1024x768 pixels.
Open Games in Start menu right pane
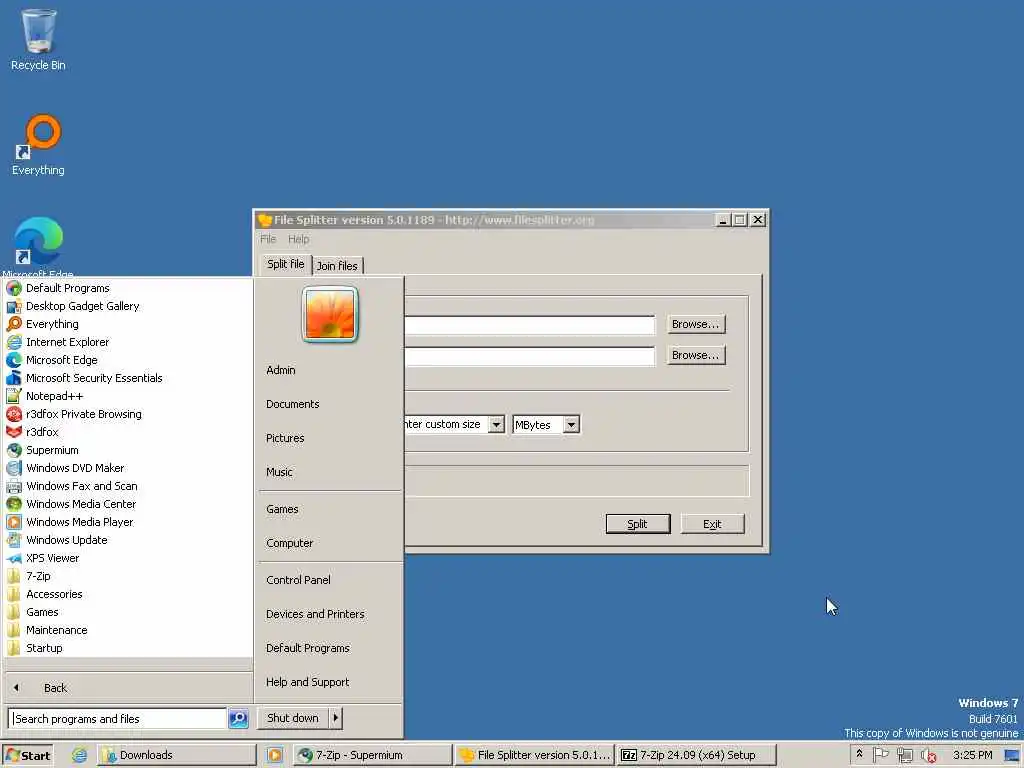tap(282, 509)
